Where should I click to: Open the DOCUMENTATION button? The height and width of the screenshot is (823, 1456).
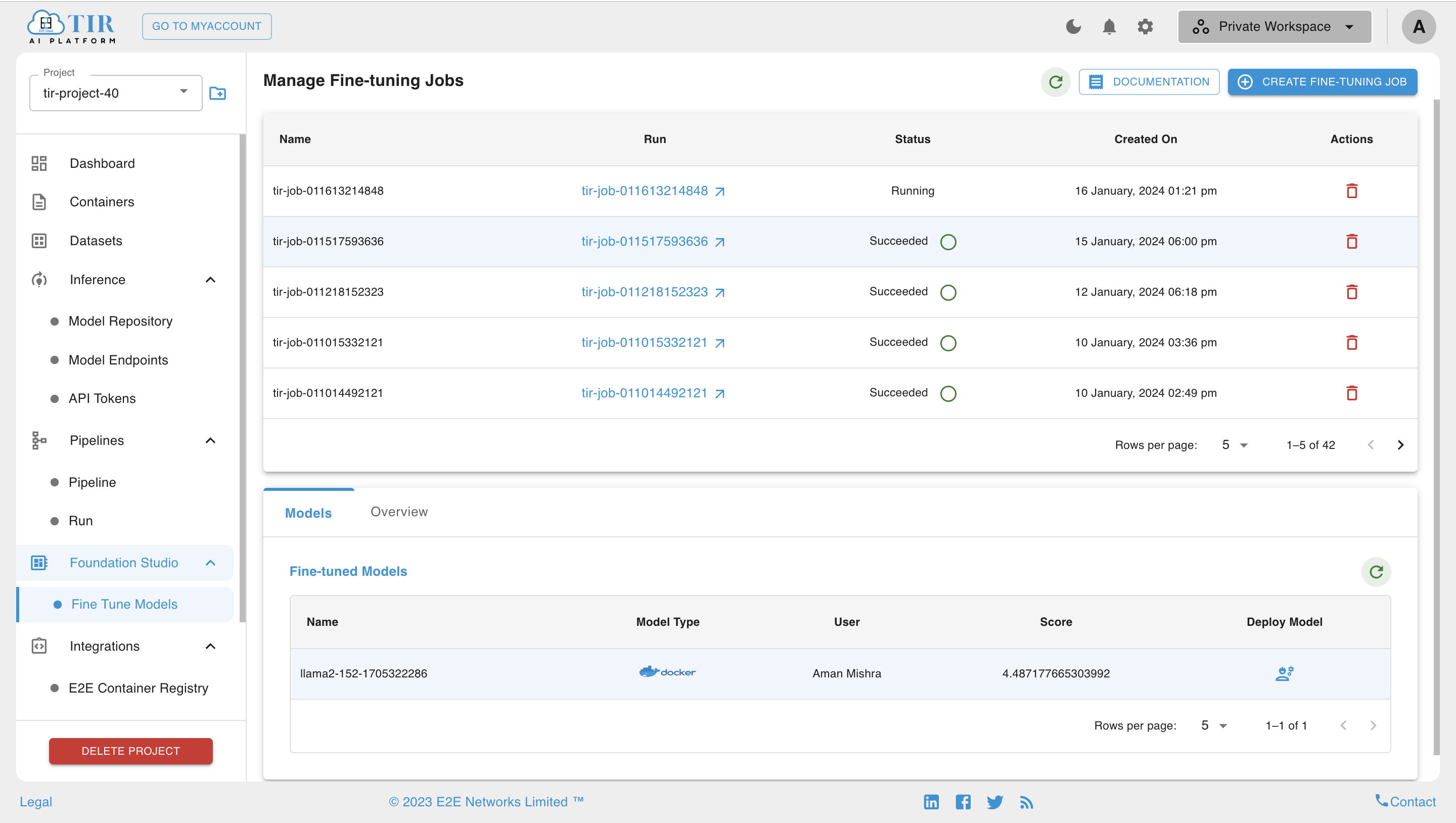tap(1149, 82)
